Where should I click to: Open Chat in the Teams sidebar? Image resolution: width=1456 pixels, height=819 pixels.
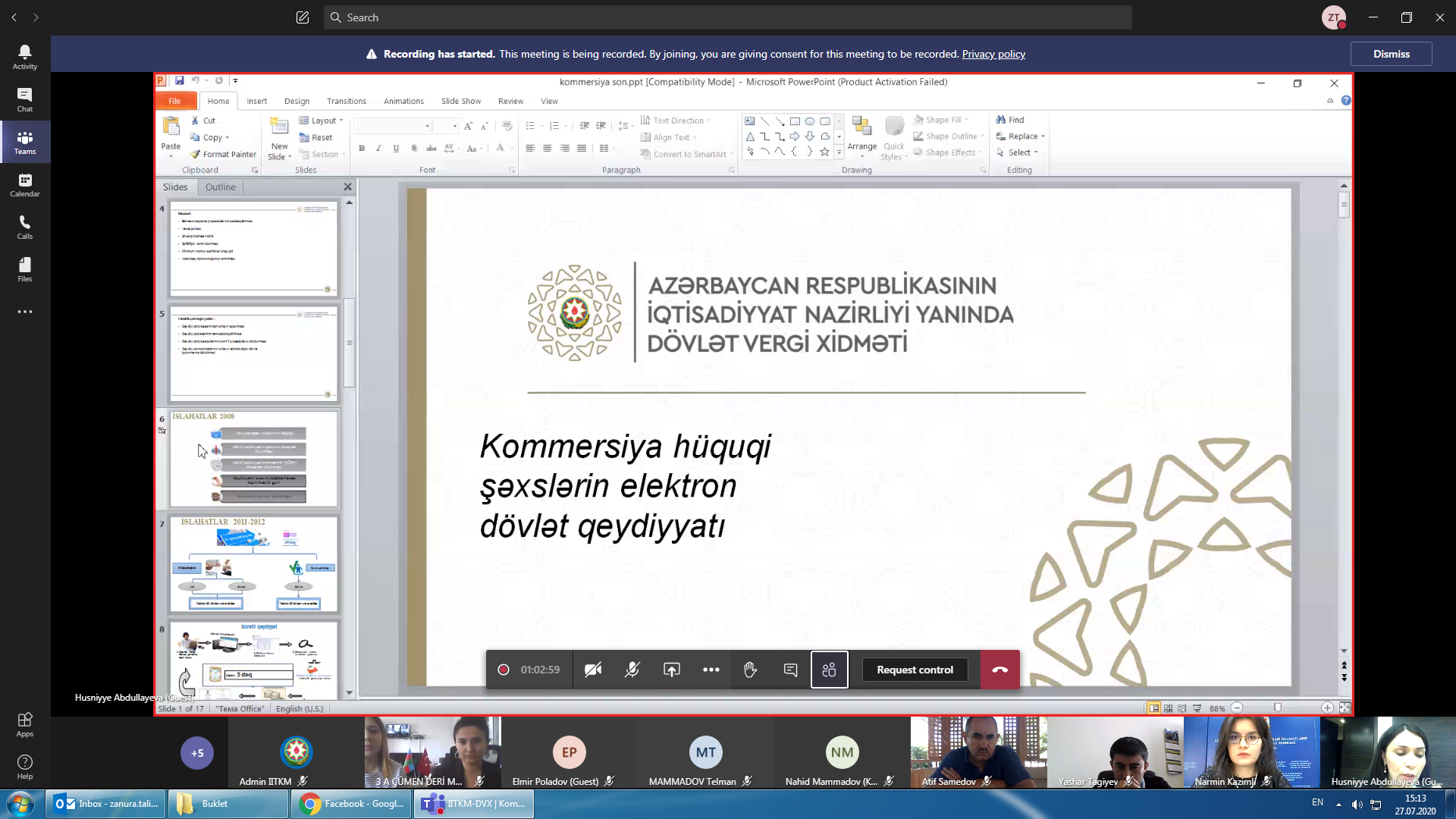pyautogui.click(x=25, y=99)
